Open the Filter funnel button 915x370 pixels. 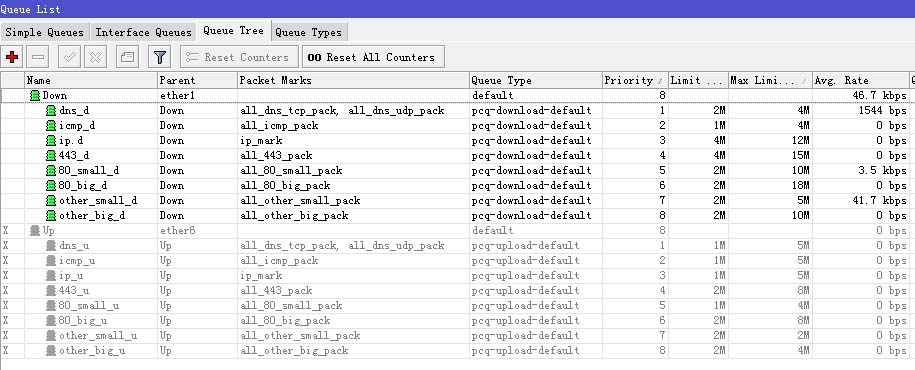pos(159,57)
